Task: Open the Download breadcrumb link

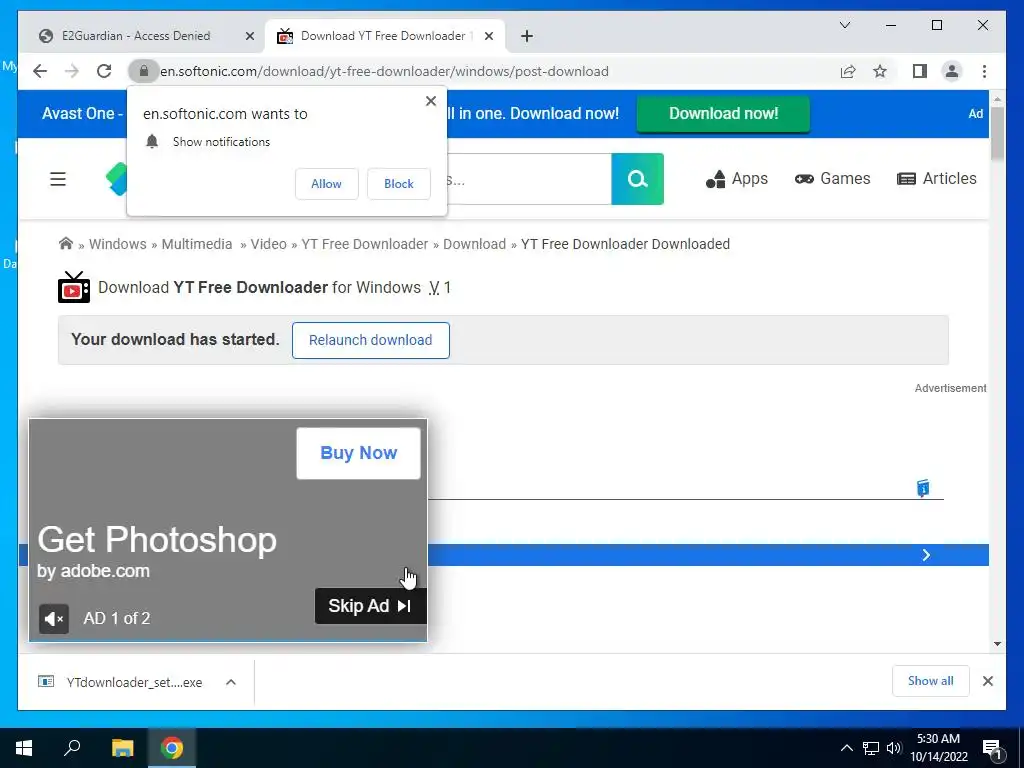Action: click(x=474, y=244)
